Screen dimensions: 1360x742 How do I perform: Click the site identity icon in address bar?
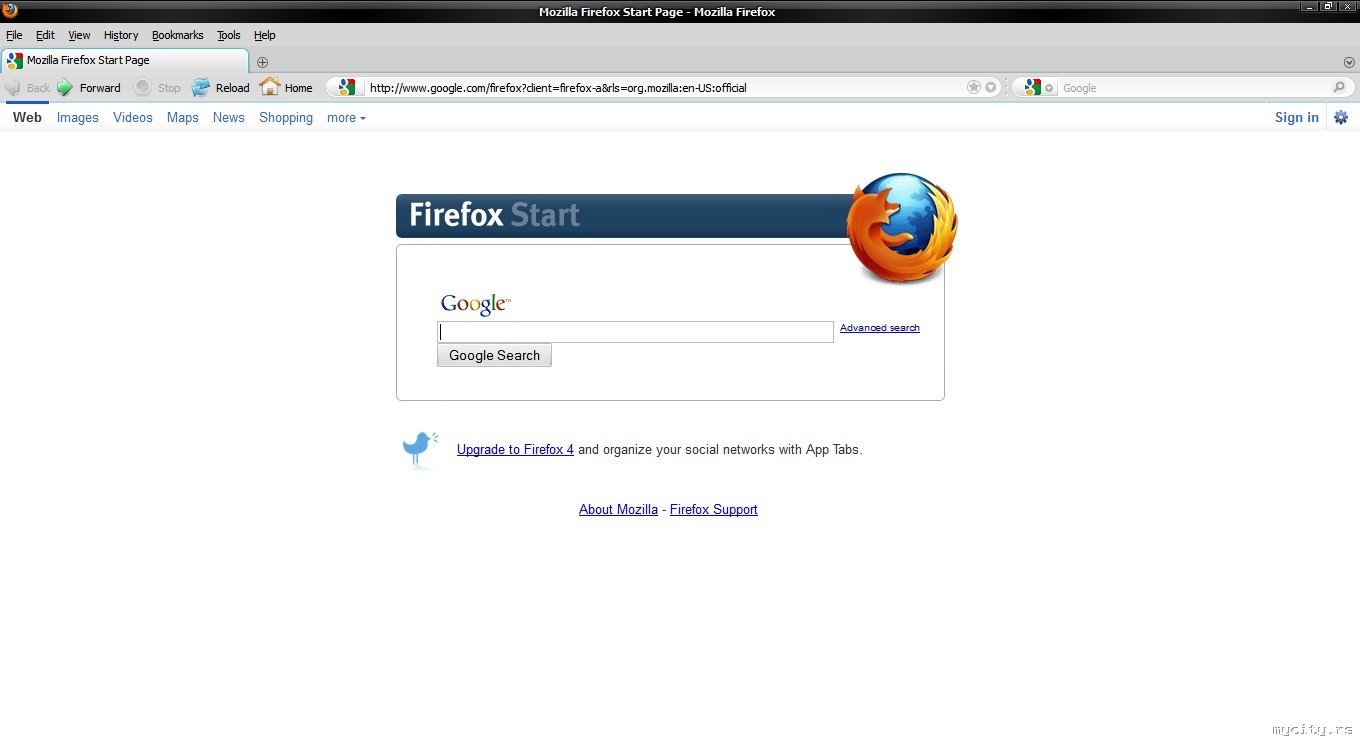(346, 88)
